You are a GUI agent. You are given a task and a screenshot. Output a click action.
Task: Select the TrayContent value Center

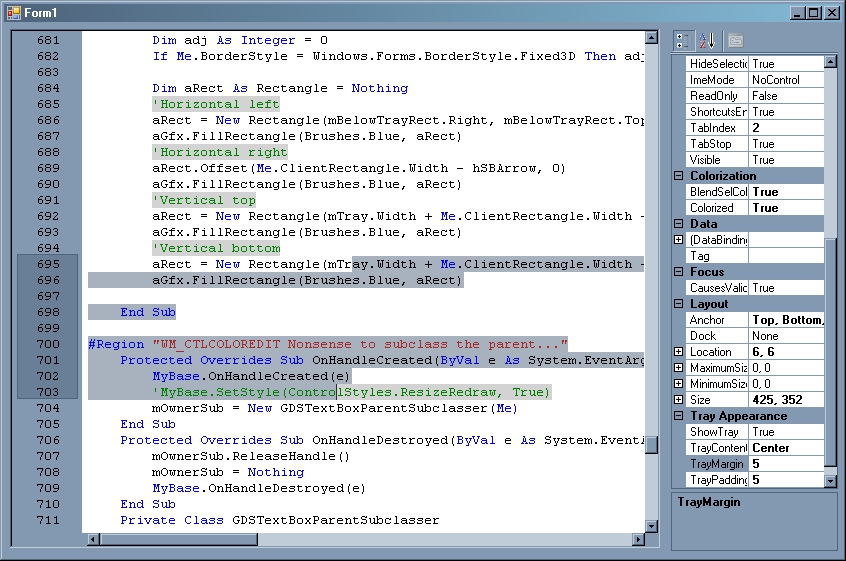pyautogui.click(x=786, y=448)
